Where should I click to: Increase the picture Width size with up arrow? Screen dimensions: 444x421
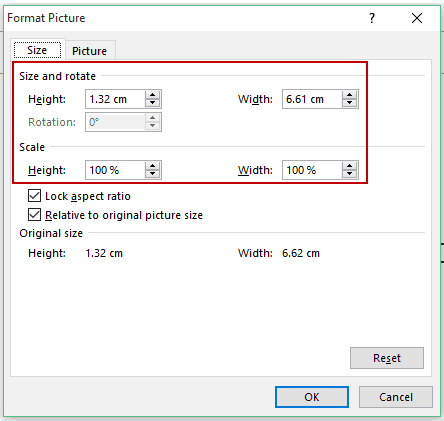point(349,95)
